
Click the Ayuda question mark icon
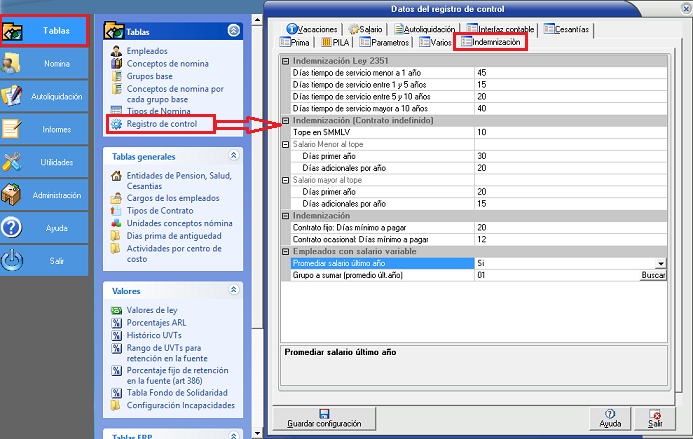[x=13, y=227]
